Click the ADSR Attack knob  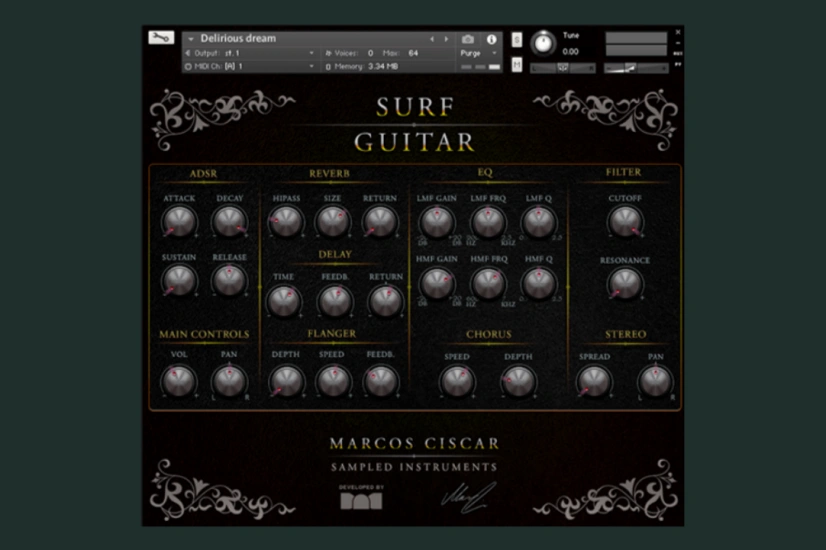point(179,221)
